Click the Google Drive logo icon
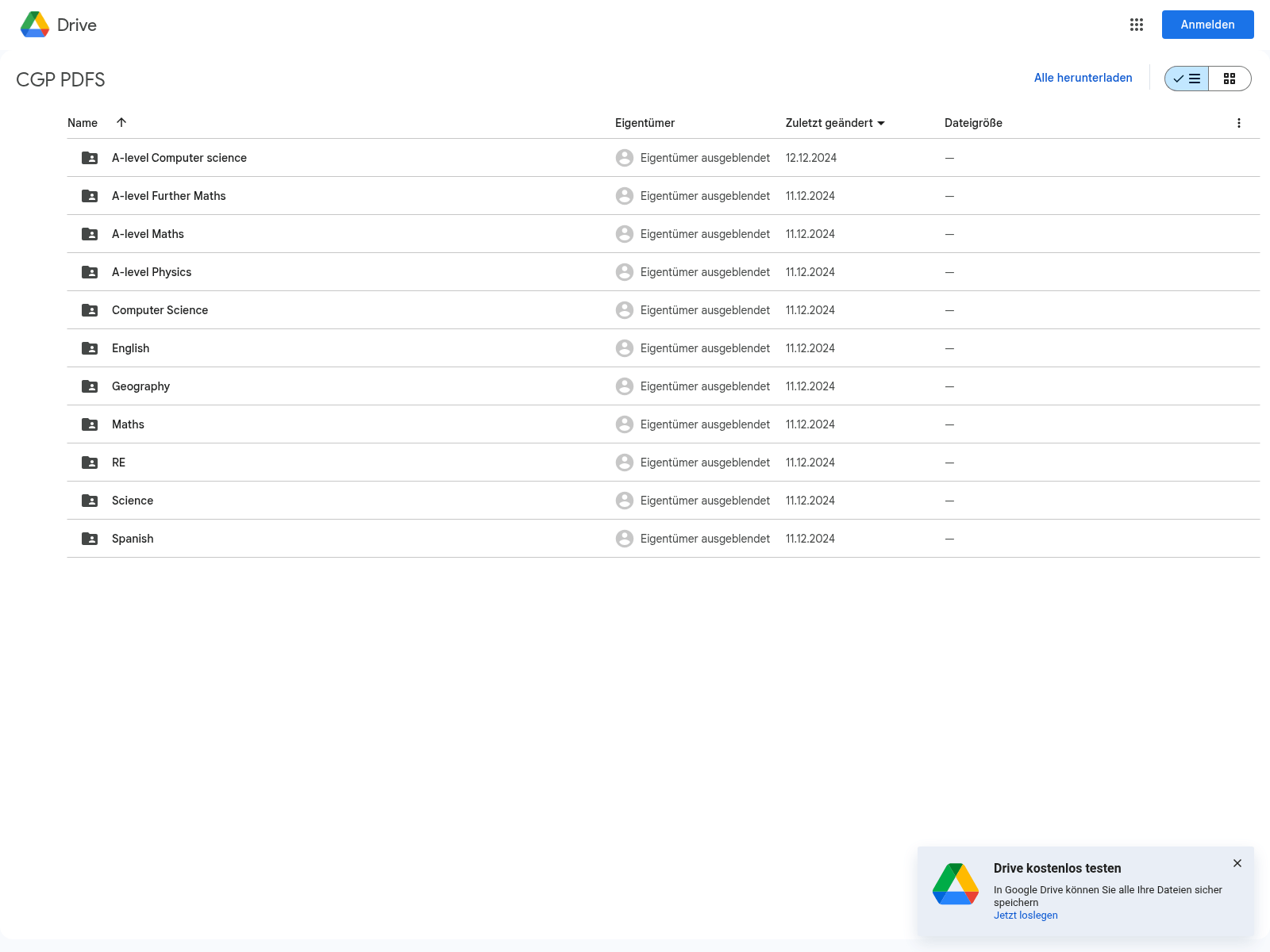Image resolution: width=1270 pixels, height=952 pixels. click(x=35, y=25)
